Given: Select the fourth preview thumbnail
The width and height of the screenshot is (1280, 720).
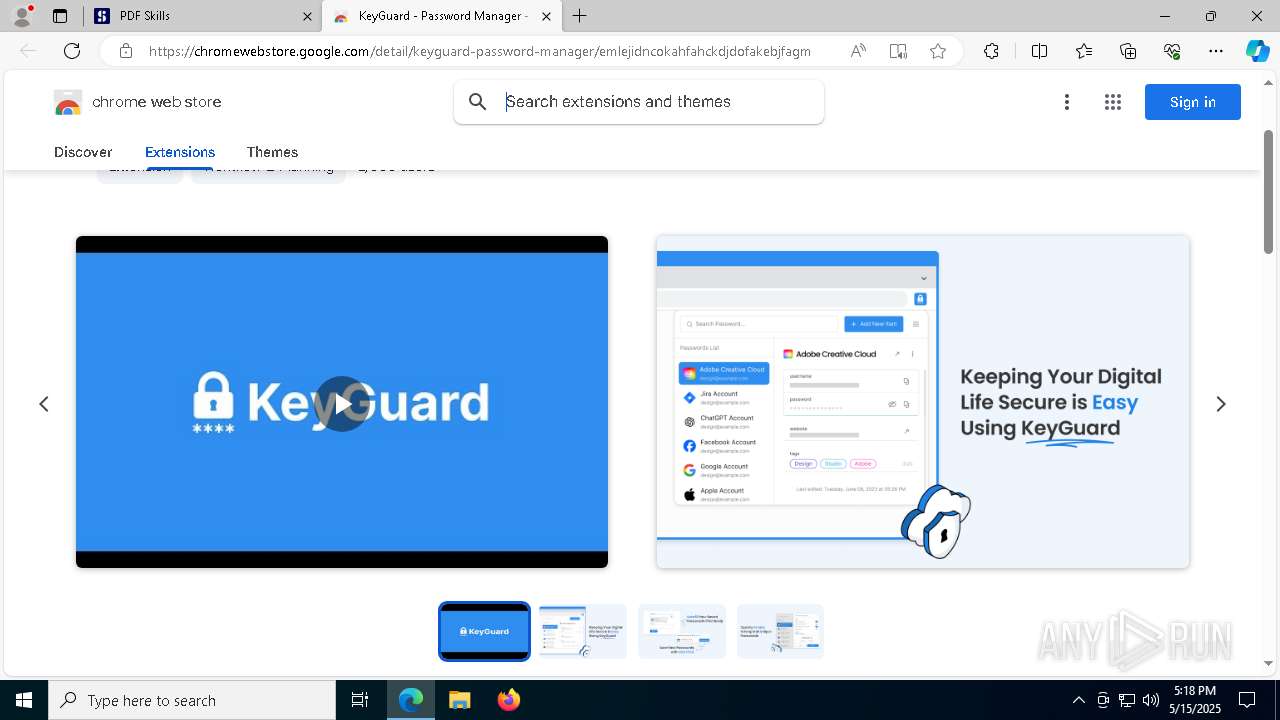Looking at the screenshot, I should tap(780, 631).
